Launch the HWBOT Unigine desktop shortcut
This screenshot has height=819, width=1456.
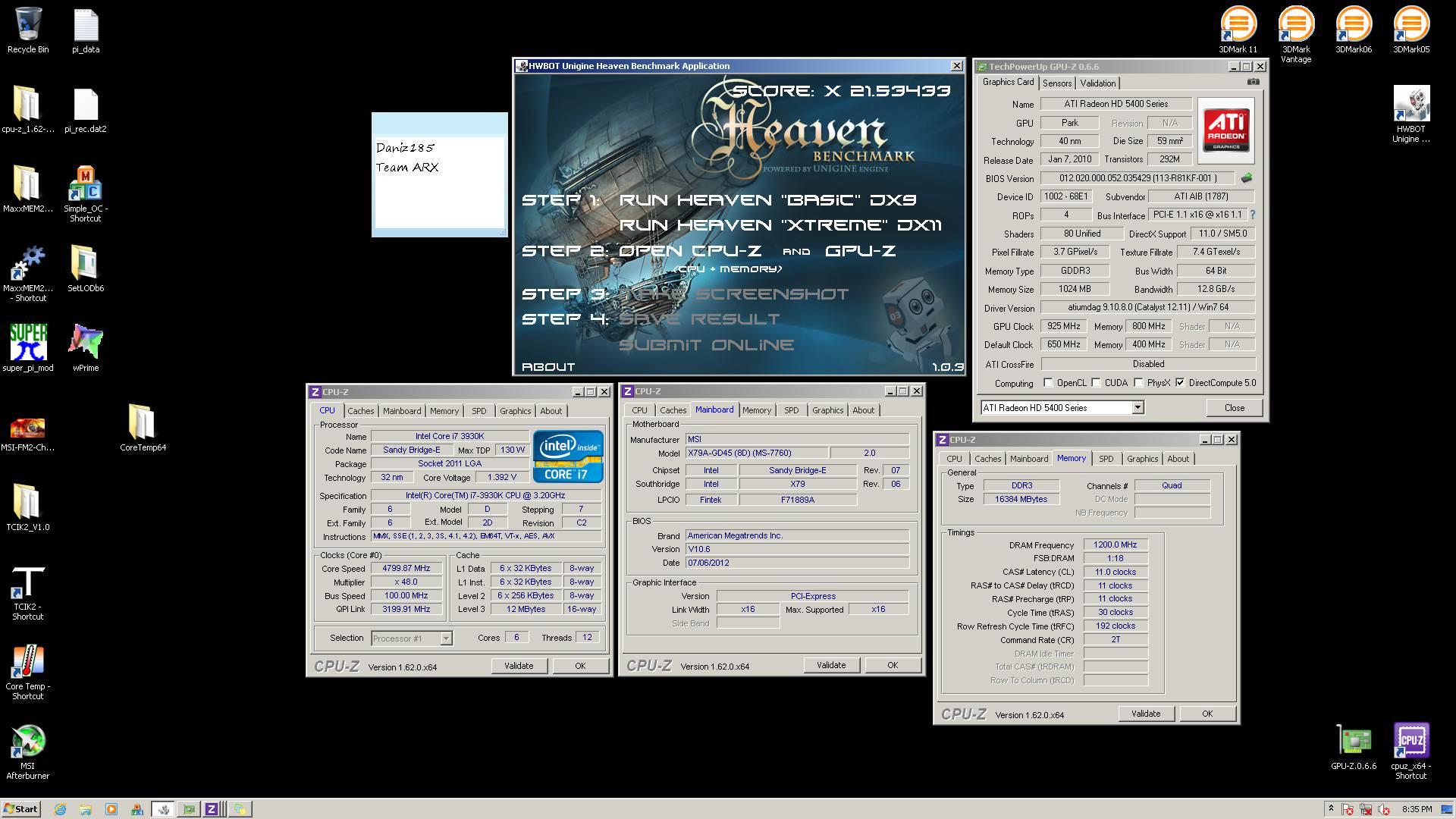[1411, 114]
